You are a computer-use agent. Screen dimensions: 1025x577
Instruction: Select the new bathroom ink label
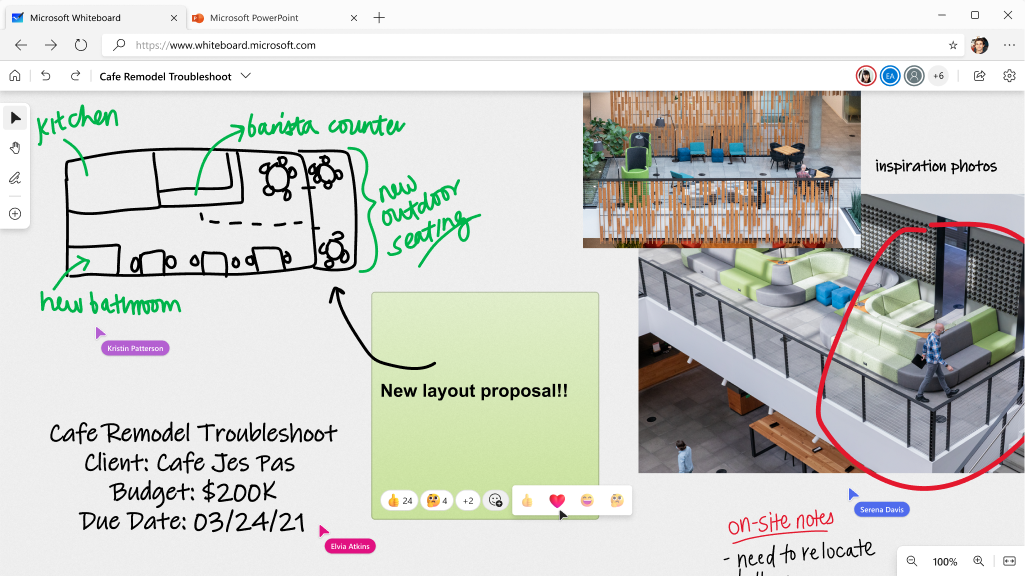[110, 303]
